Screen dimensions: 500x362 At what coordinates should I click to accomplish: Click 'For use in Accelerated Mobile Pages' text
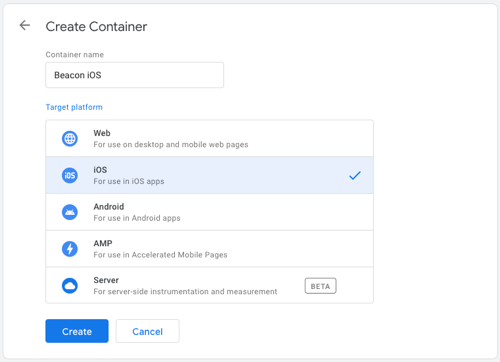pyautogui.click(x=160, y=255)
